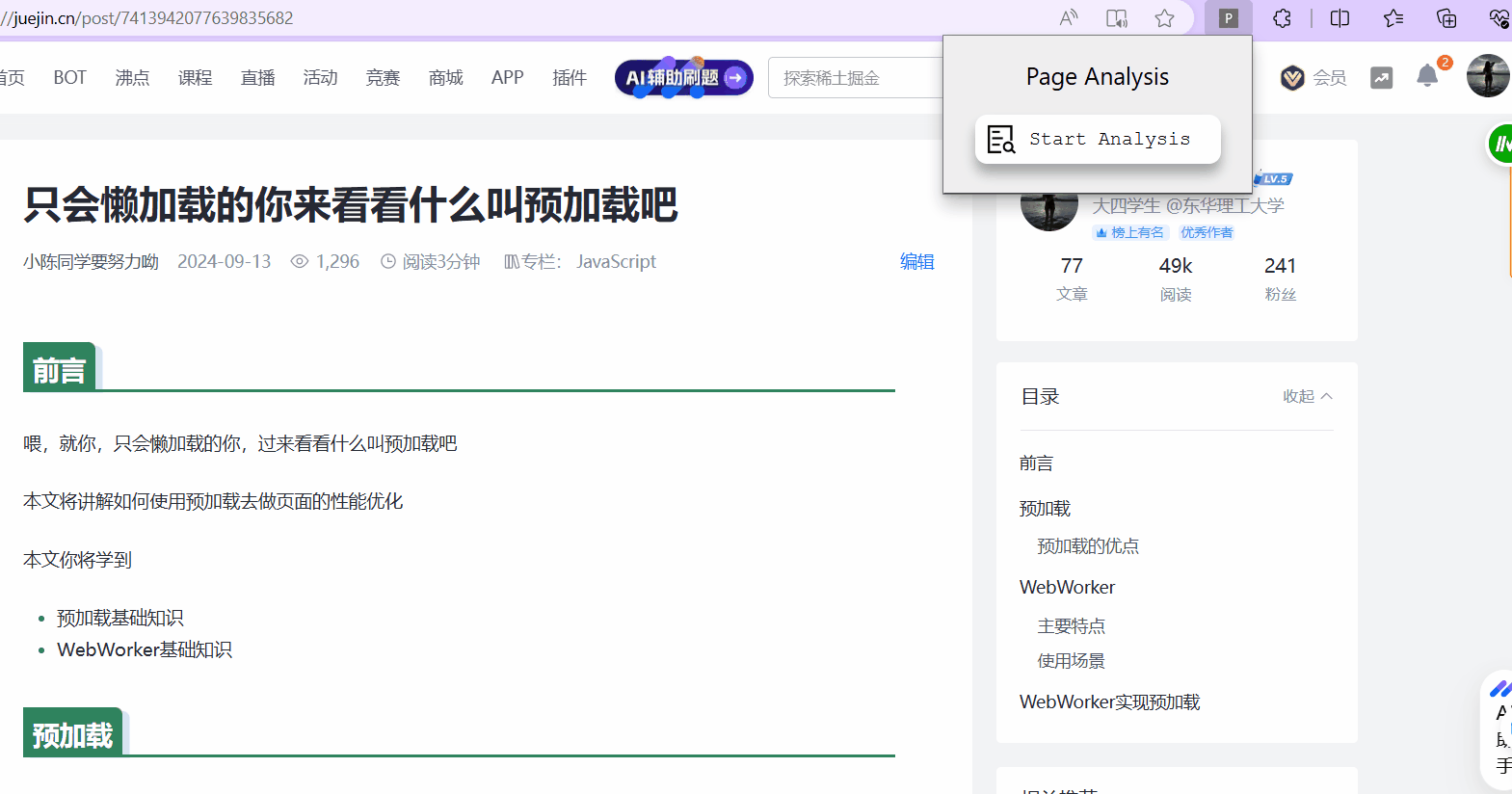Open the 沸点 nav item

tap(132, 78)
